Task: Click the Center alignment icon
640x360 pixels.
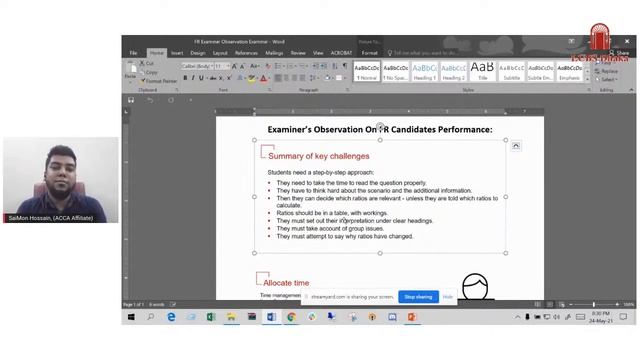Action: 286,78
